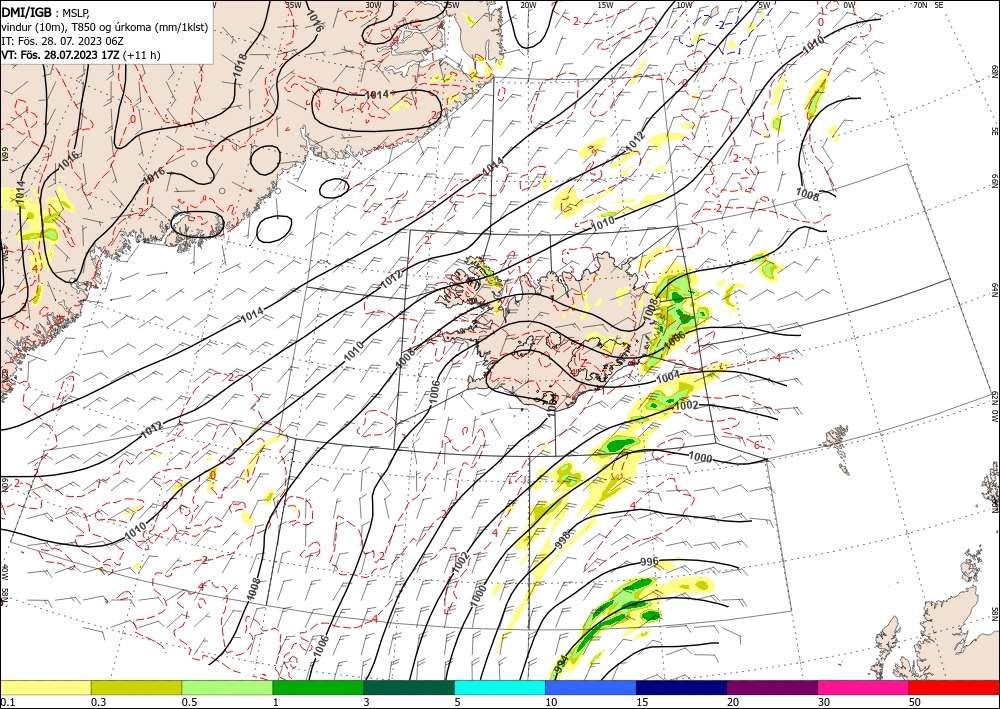Click the legend value '10'
The width and height of the screenshot is (1000, 709).
(x=551, y=702)
